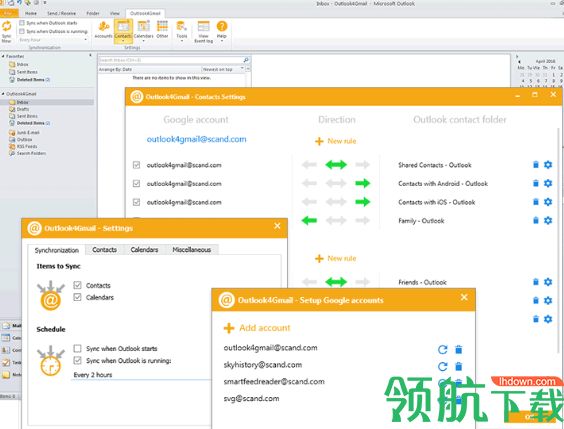Open Junk E-mail folder in the Outlook tree
This screenshot has width=564, height=429.
pos(24,132)
